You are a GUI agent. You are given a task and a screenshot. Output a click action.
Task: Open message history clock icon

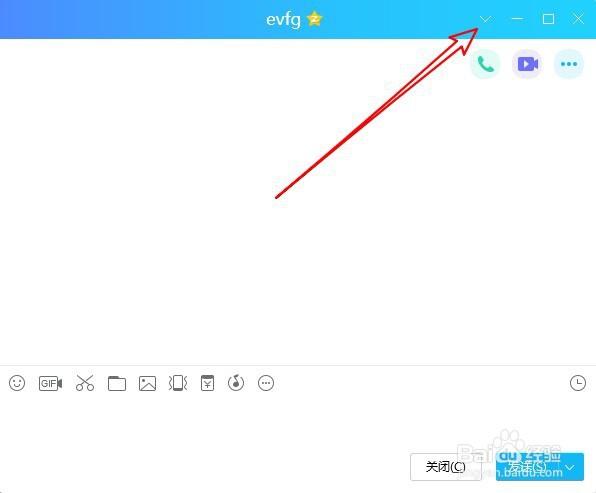tap(578, 383)
